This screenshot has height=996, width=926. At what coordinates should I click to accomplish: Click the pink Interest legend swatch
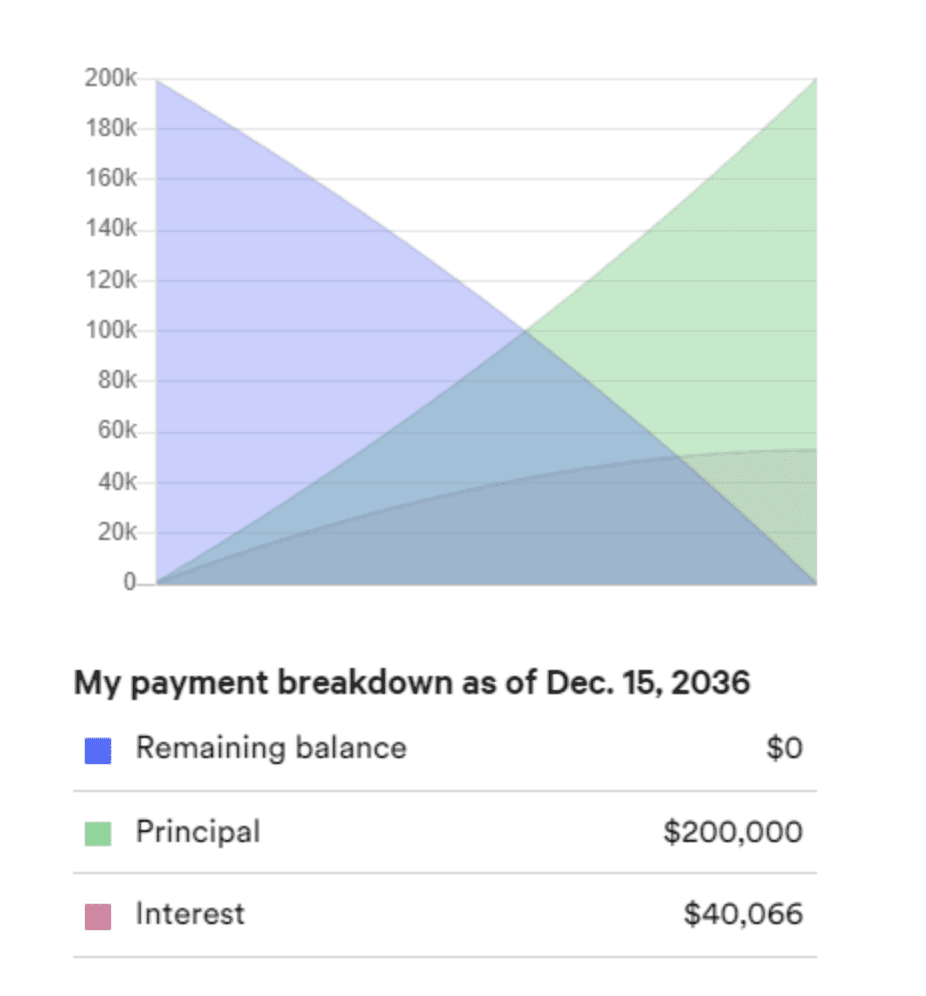98,917
